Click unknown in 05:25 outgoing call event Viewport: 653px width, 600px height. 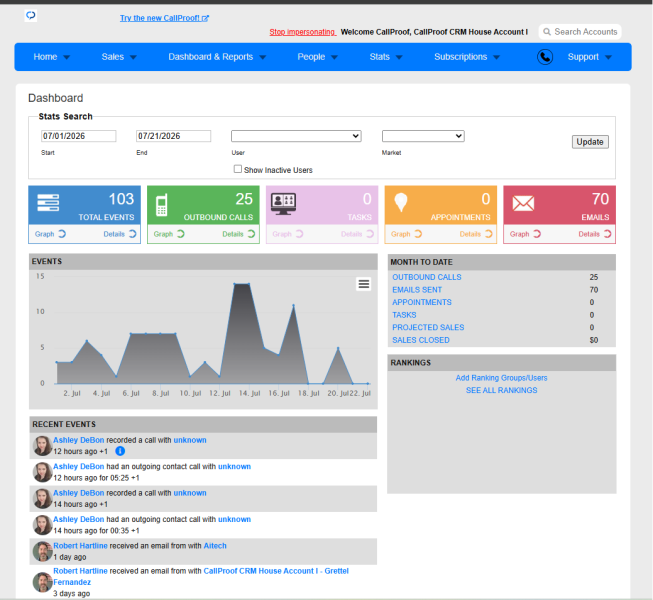click(234, 467)
